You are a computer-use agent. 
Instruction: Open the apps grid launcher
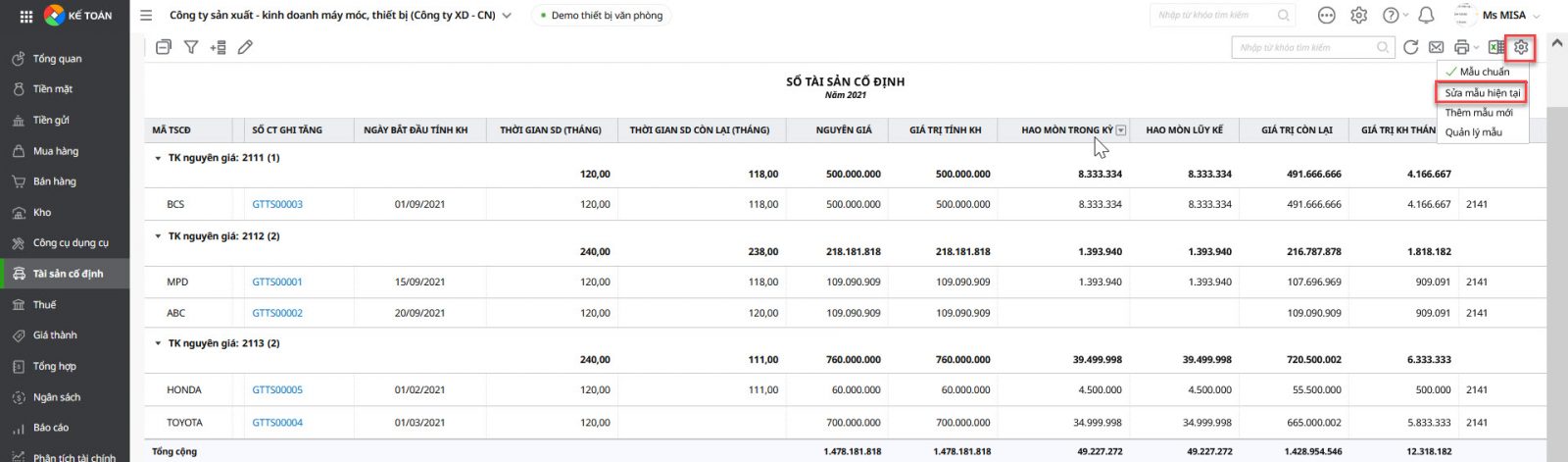26,16
